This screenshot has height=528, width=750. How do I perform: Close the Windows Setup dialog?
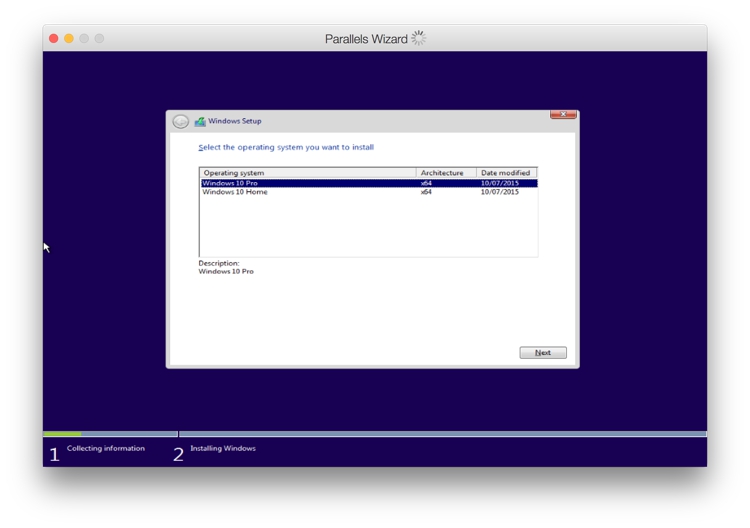pyautogui.click(x=563, y=114)
